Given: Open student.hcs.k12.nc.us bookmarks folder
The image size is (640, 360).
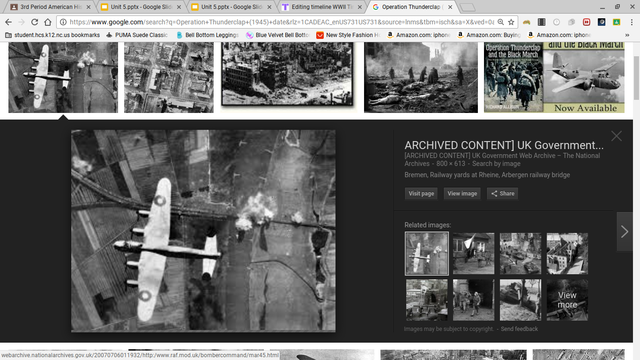Looking at the screenshot, I should [x=52, y=35].
